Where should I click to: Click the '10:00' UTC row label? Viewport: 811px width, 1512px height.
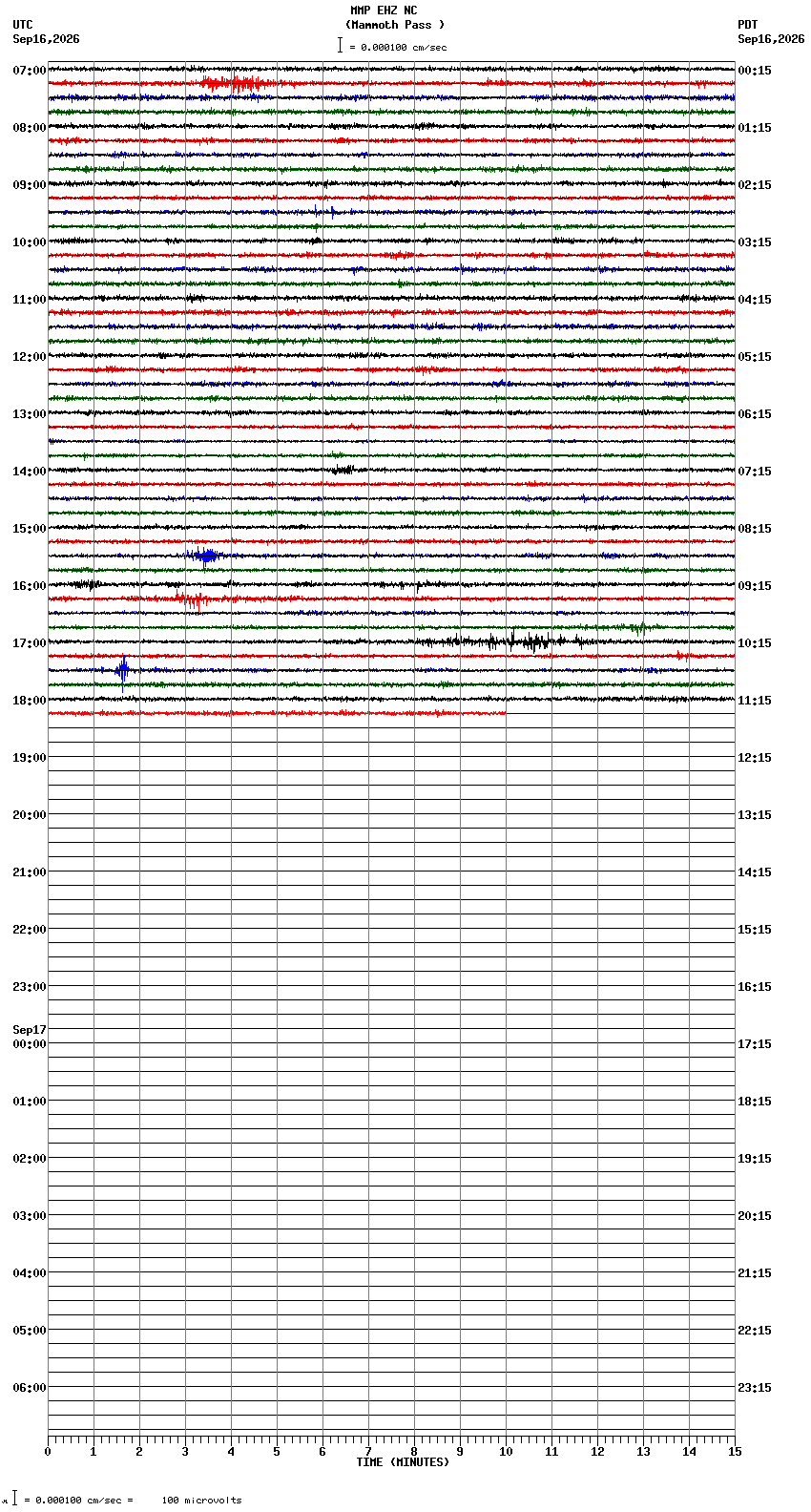tap(30, 242)
